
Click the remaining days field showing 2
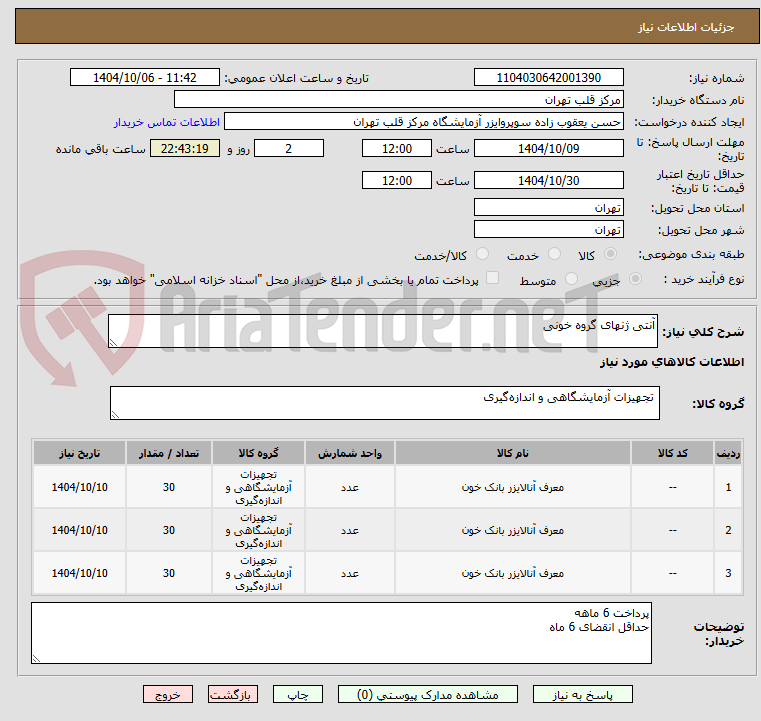[289, 148]
